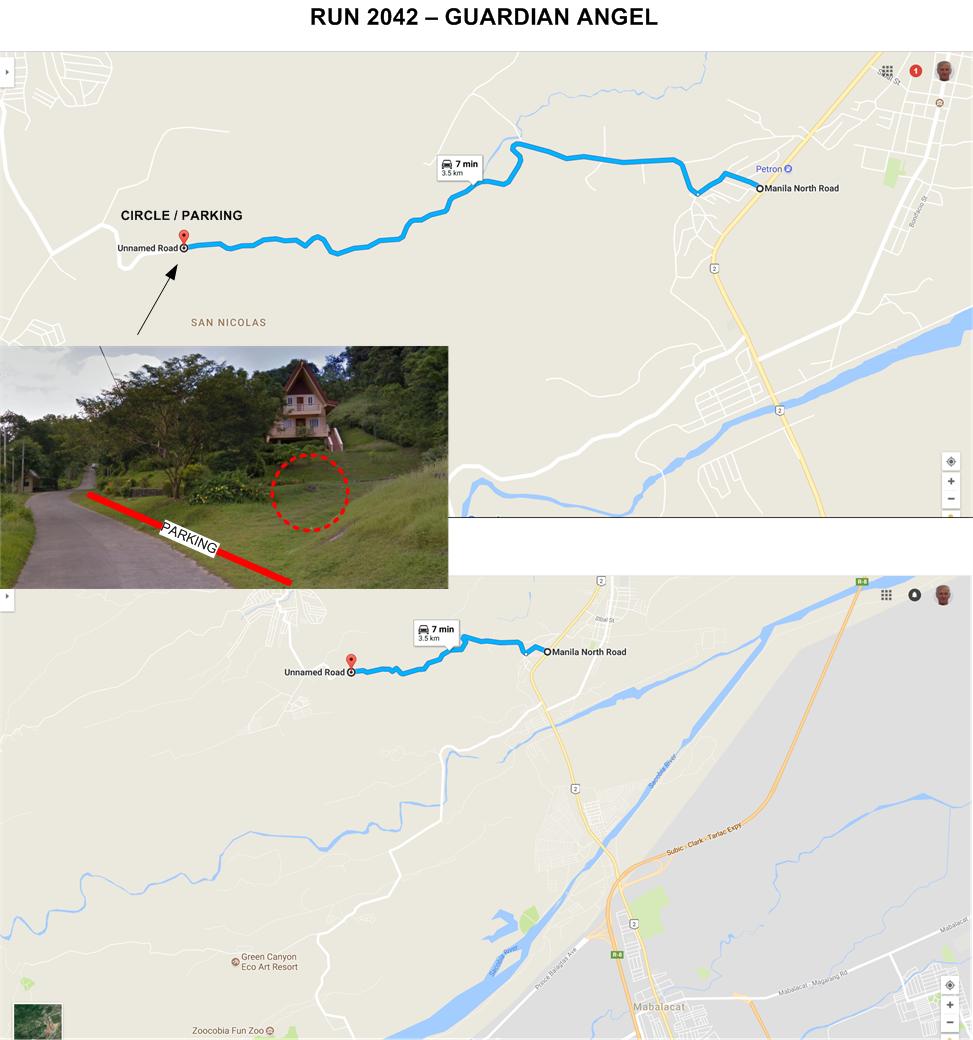
Task: Click the red notification badge in the upper map
Action: pos(916,70)
